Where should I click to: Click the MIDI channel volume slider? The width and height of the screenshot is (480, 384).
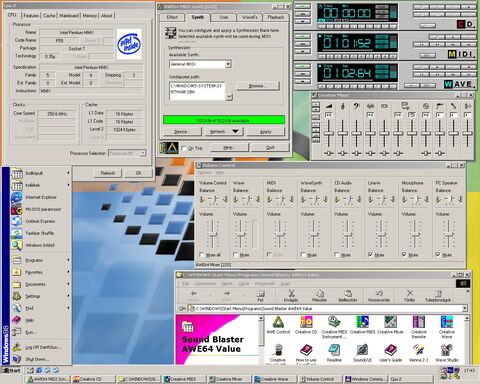(x=280, y=234)
